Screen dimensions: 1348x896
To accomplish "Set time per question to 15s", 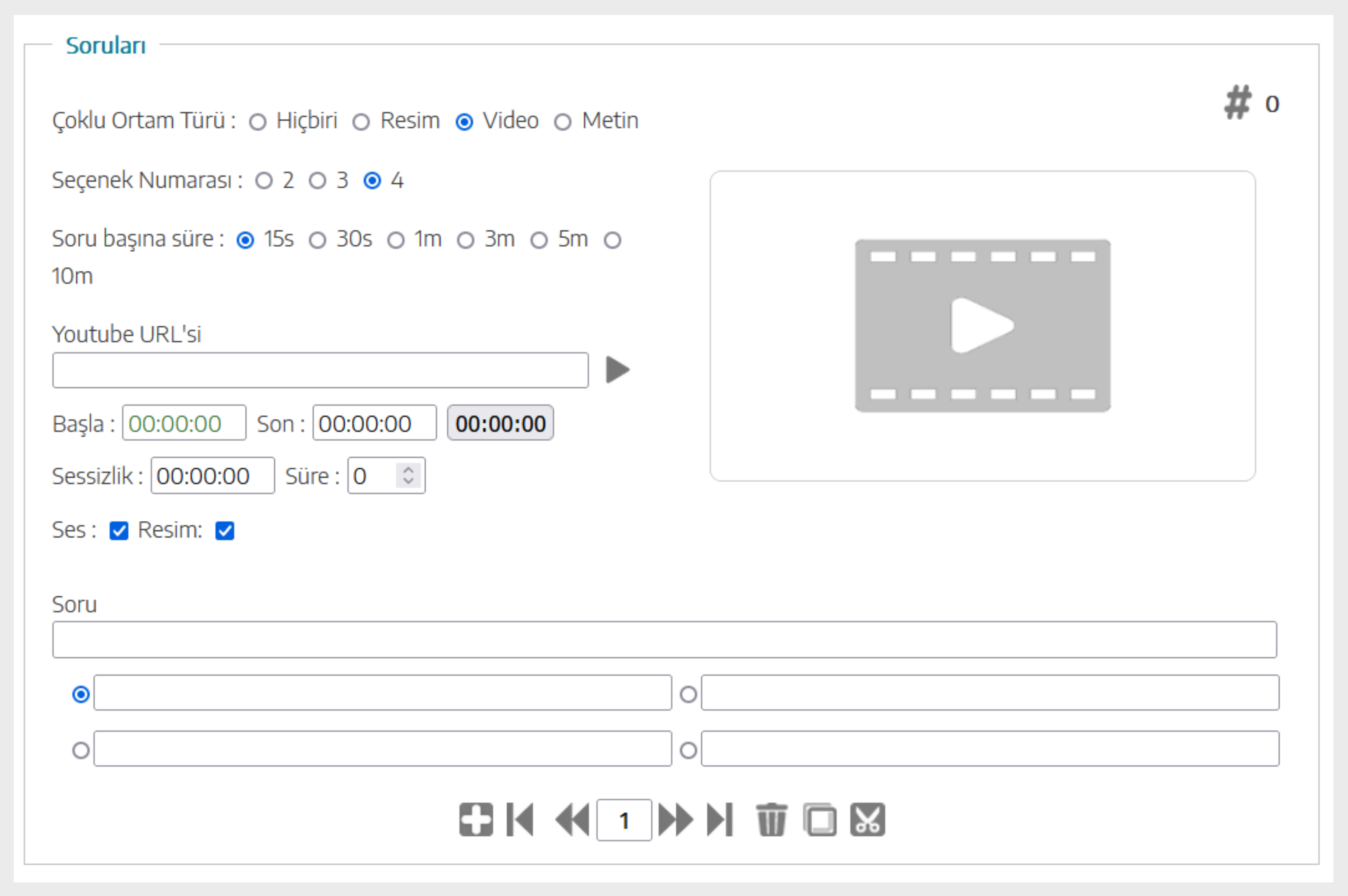I will 245,241.
